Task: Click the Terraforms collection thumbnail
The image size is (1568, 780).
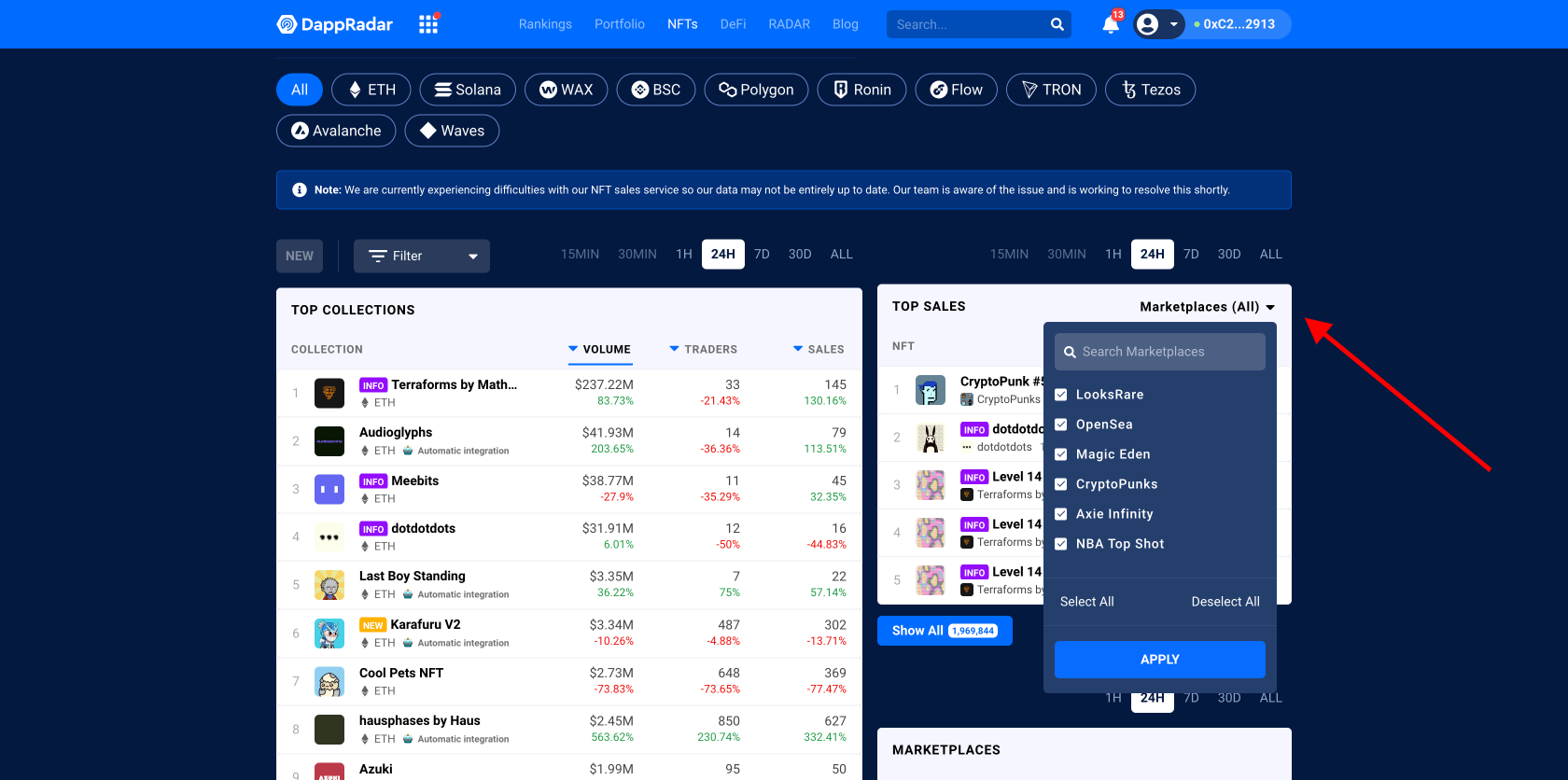Action: click(329, 393)
